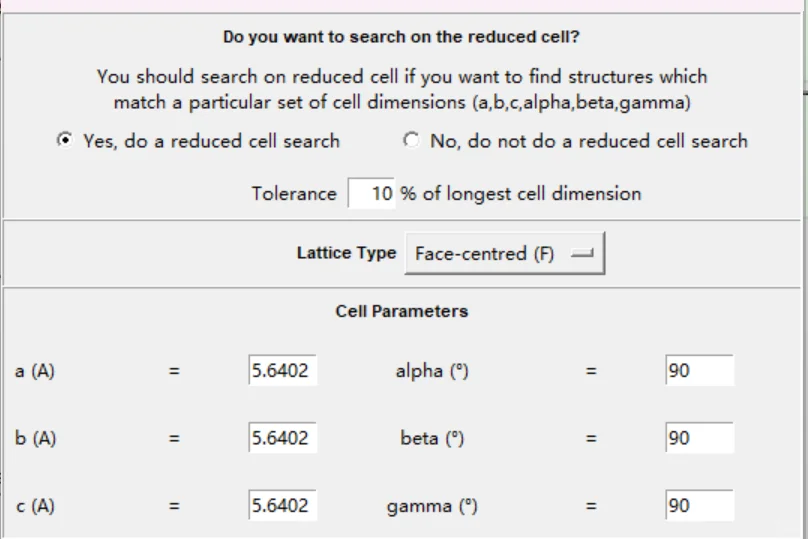Screen dimensions: 808x539
Task: Click the "Lattice Type" label
Action: 346,253
